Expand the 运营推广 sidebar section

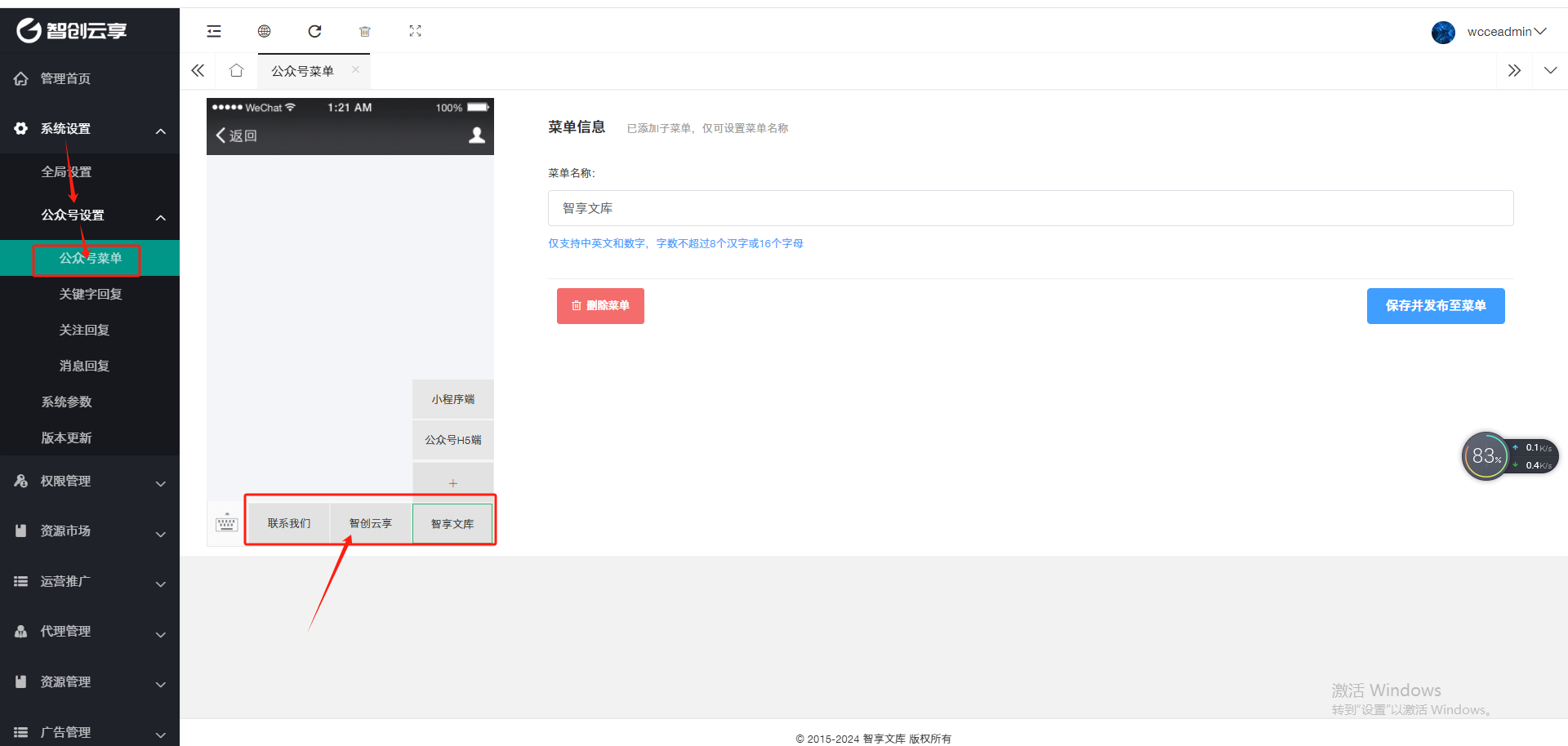pos(90,582)
